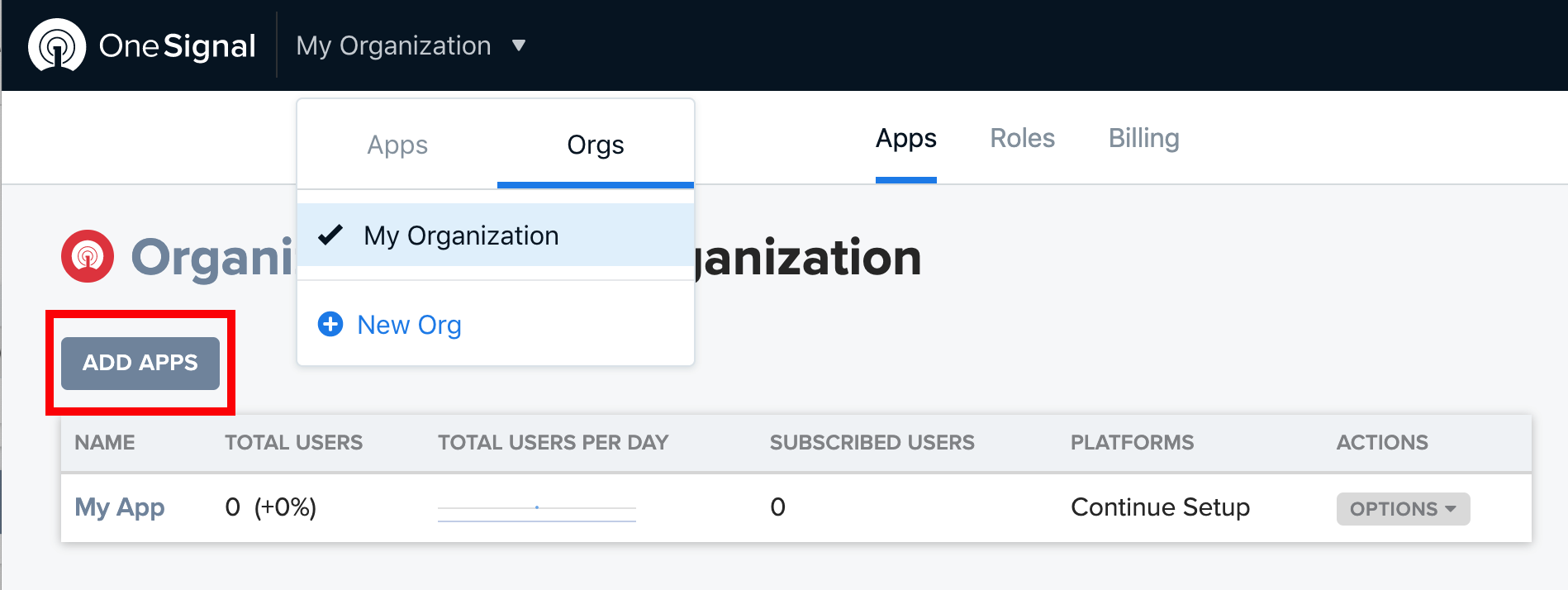Click the red organization avatar icon
The image size is (1568, 590).
pos(88,256)
